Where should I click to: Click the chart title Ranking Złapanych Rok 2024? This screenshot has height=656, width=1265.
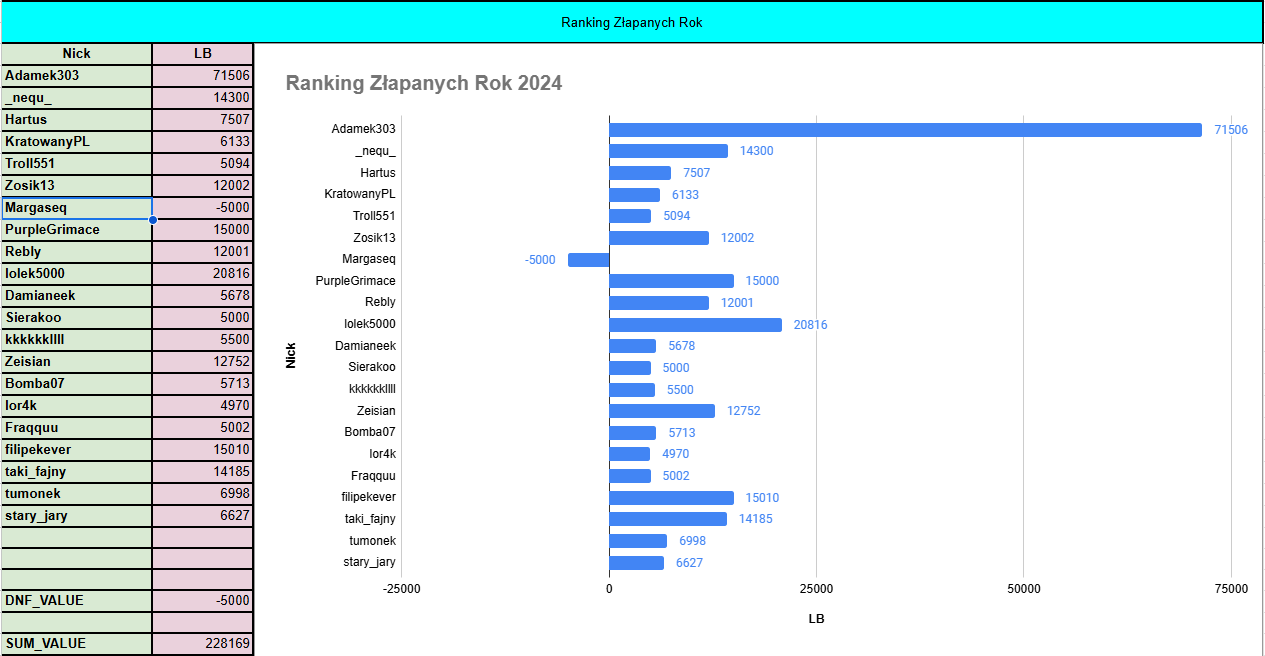[x=424, y=83]
